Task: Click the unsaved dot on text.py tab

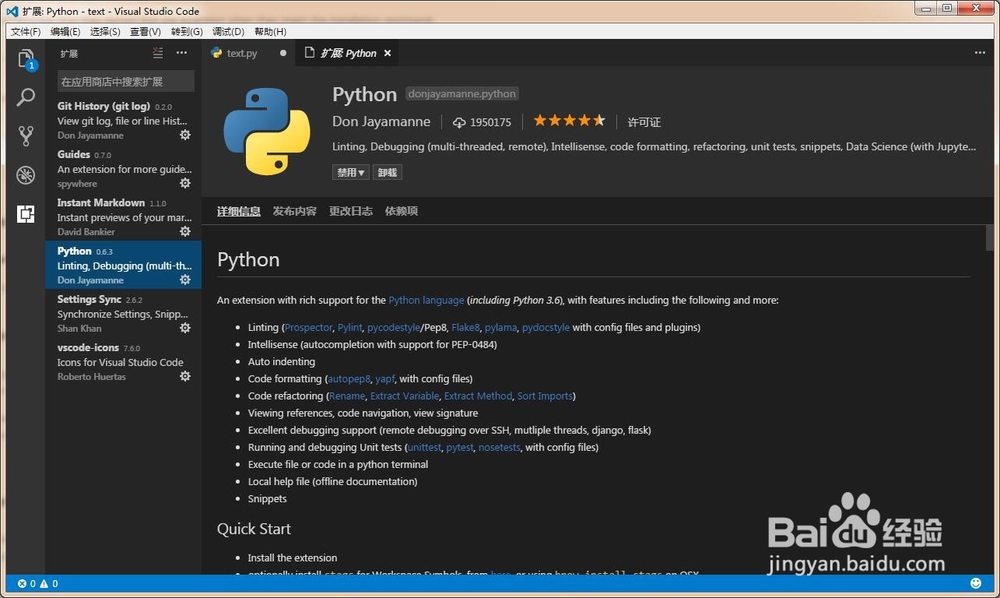Action: (x=283, y=53)
